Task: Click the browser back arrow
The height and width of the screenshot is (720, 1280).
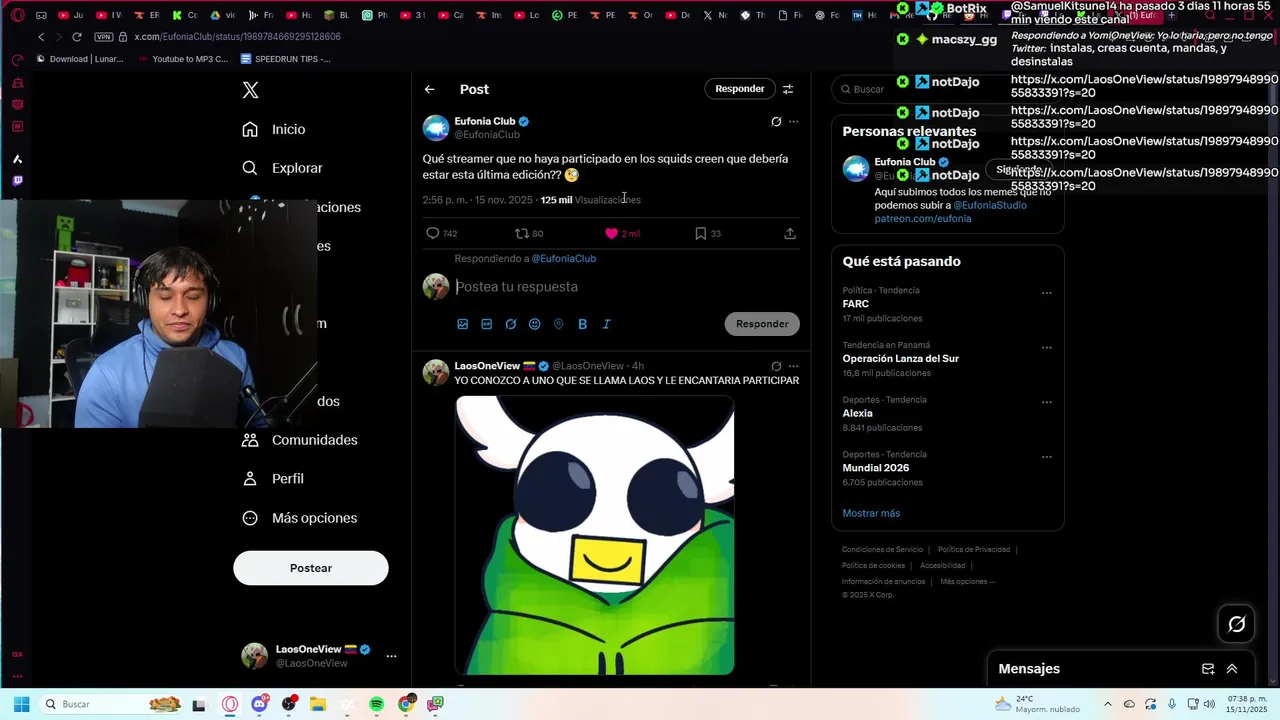Action: (41, 37)
